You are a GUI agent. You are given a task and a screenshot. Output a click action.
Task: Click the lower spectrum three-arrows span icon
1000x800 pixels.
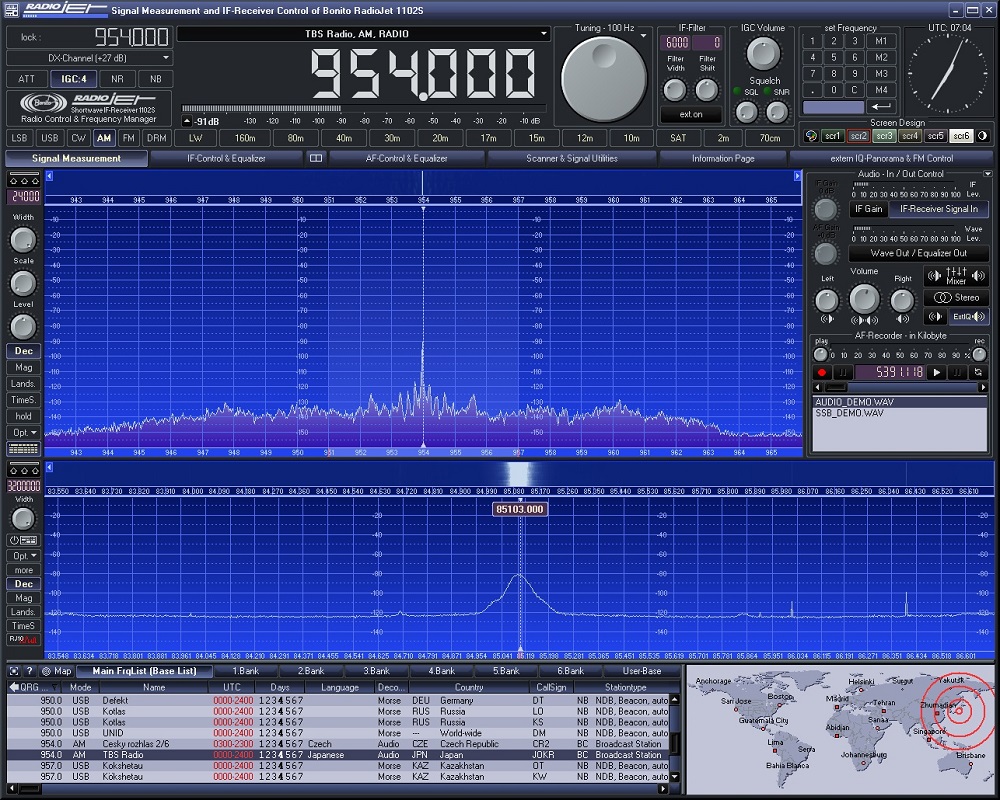(x=24, y=470)
